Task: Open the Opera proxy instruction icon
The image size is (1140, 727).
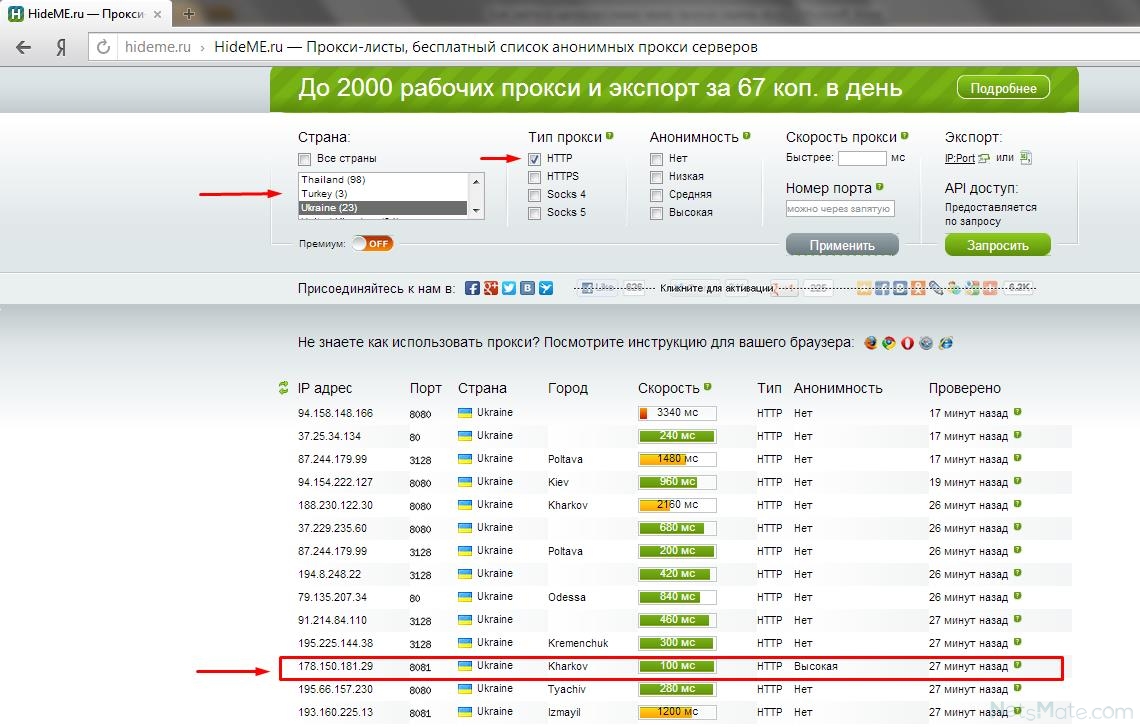Action: (x=907, y=343)
